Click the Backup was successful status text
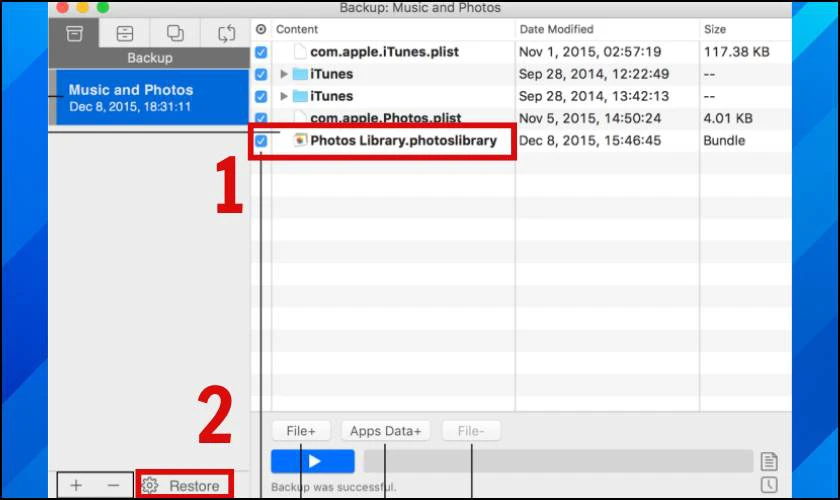This screenshot has height=500, width=840. tap(333, 487)
